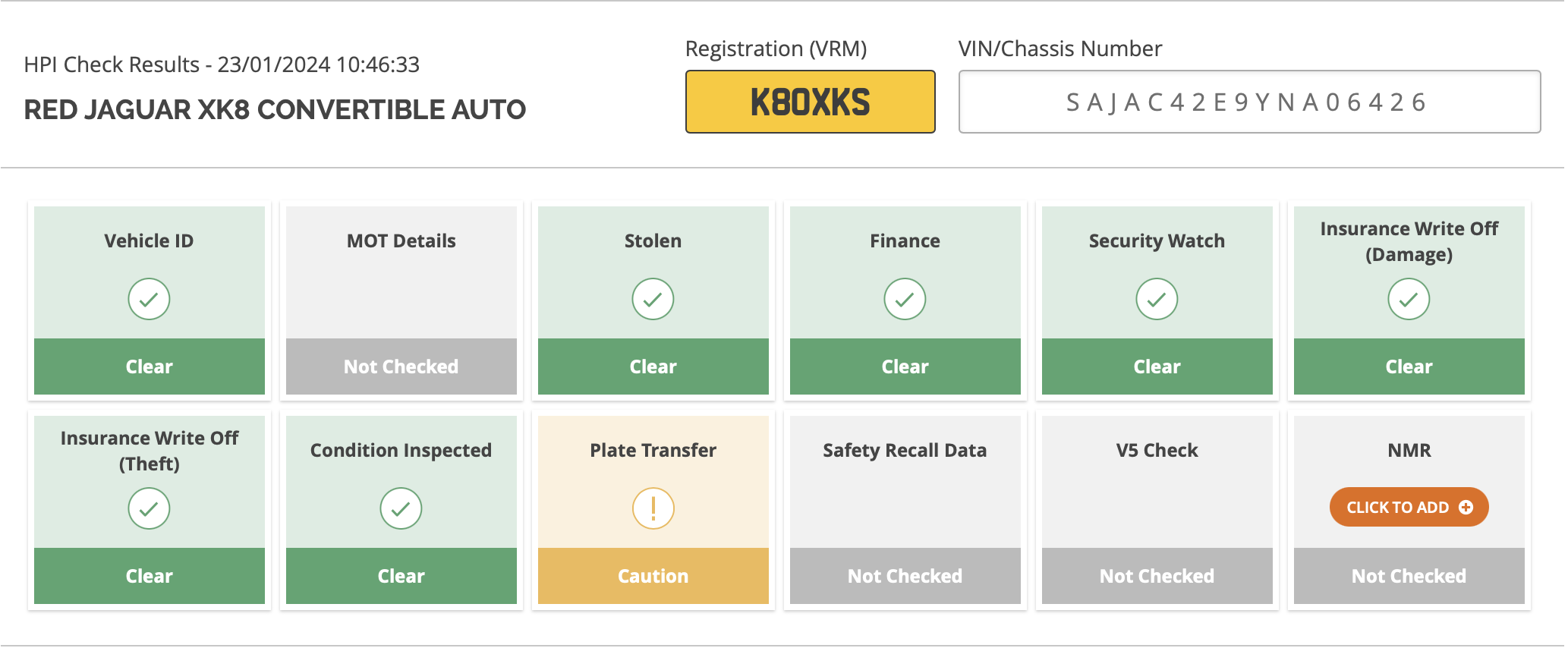Image resolution: width=1568 pixels, height=648 pixels.
Task: Open Security Watch Clear status bar
Action: coord(1157,366)
